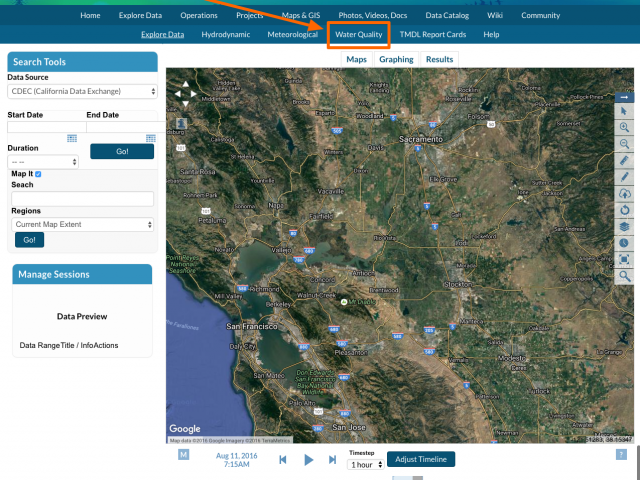Open the Water Quality submenu link
Image resolution: width=640 pixels, height=480 pixels.
click(x=359, y=35)
